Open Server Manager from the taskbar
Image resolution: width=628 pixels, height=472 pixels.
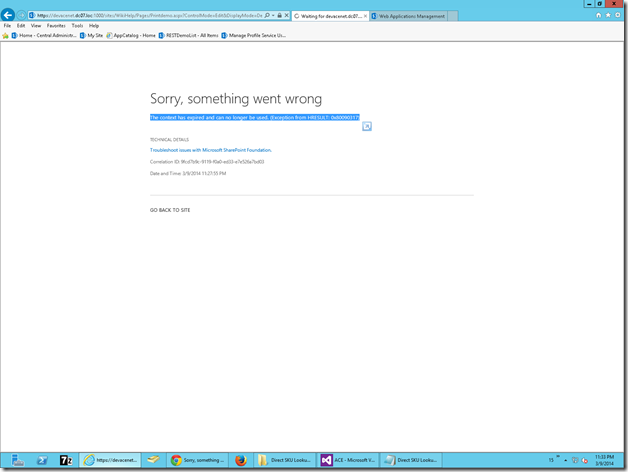tap(18, 460)
